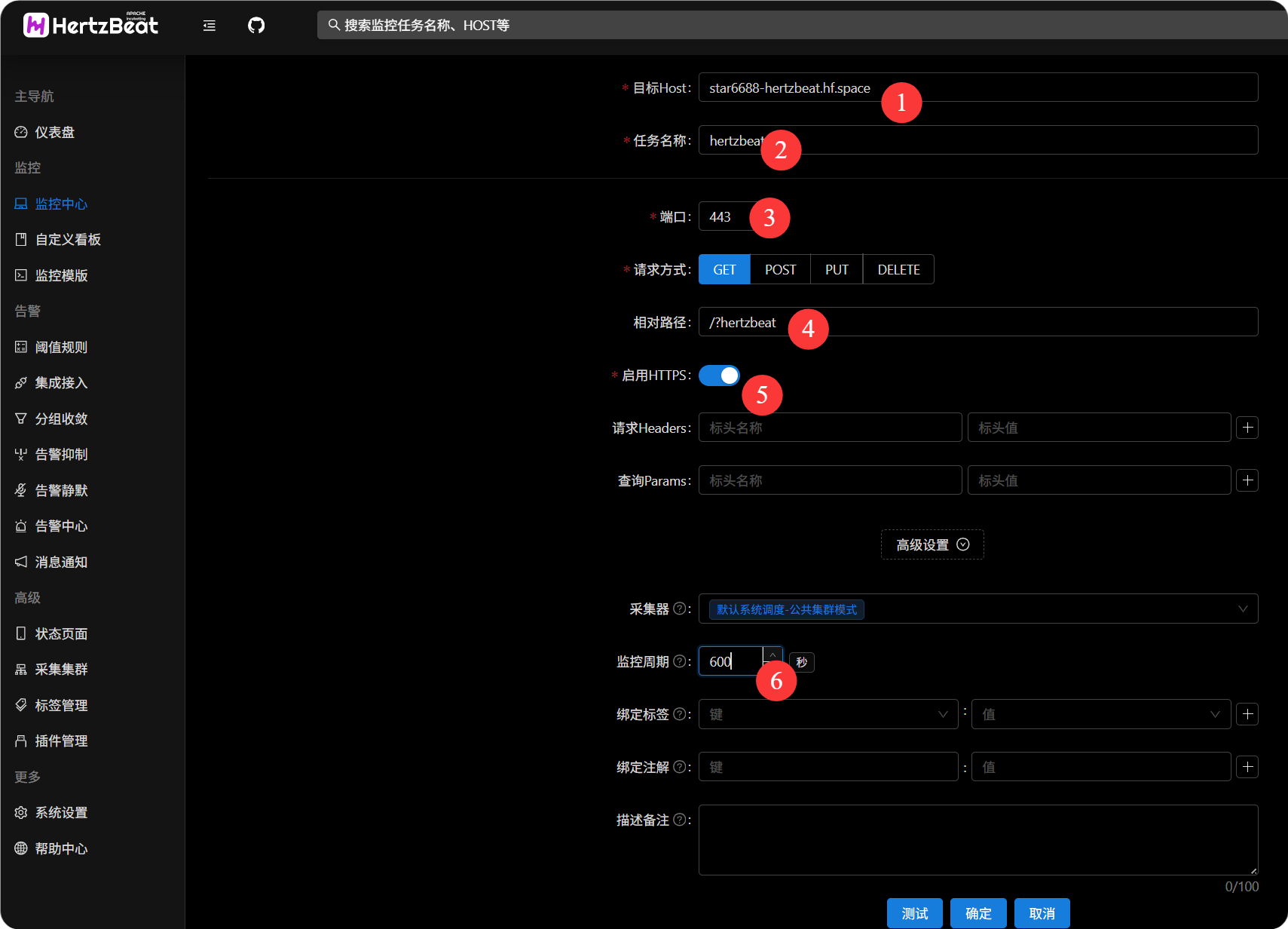The height and width of the screenshot is (929, 1288).
Task: Open 阈值规则 threshold rules icon
Action: [x=20, y=347]
